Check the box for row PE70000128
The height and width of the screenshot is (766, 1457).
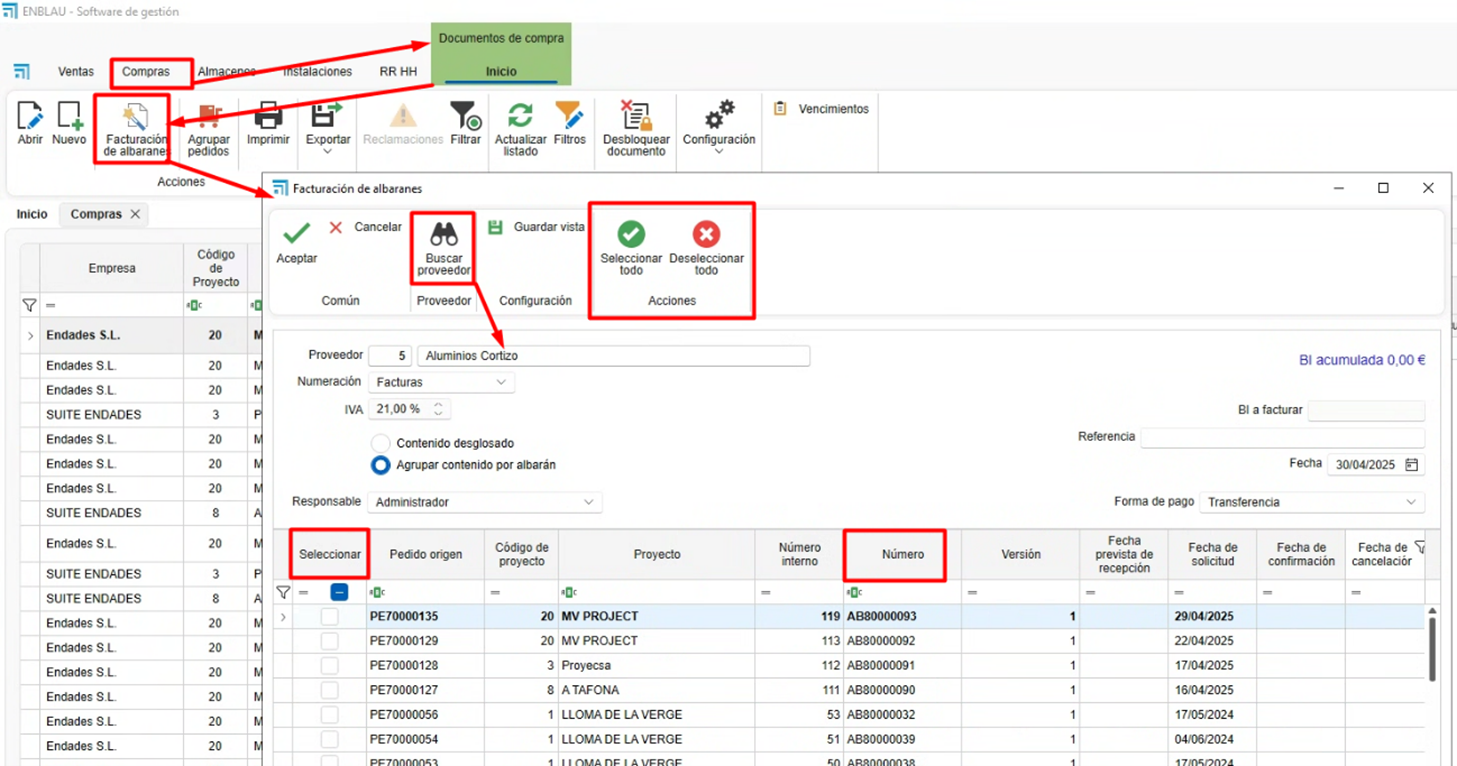tap(329, 666)
